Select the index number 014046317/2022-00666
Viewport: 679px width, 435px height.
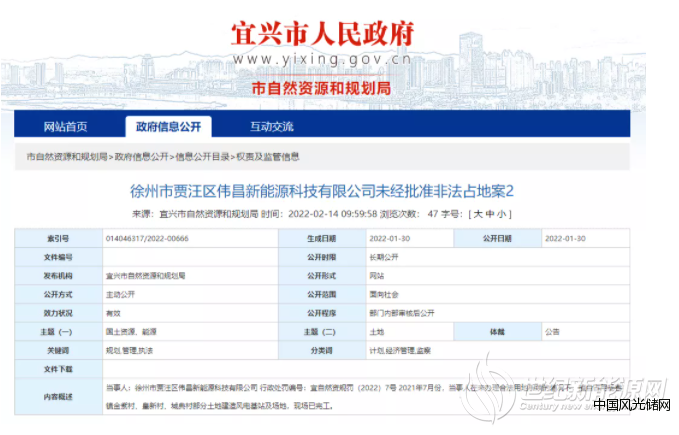147,238
